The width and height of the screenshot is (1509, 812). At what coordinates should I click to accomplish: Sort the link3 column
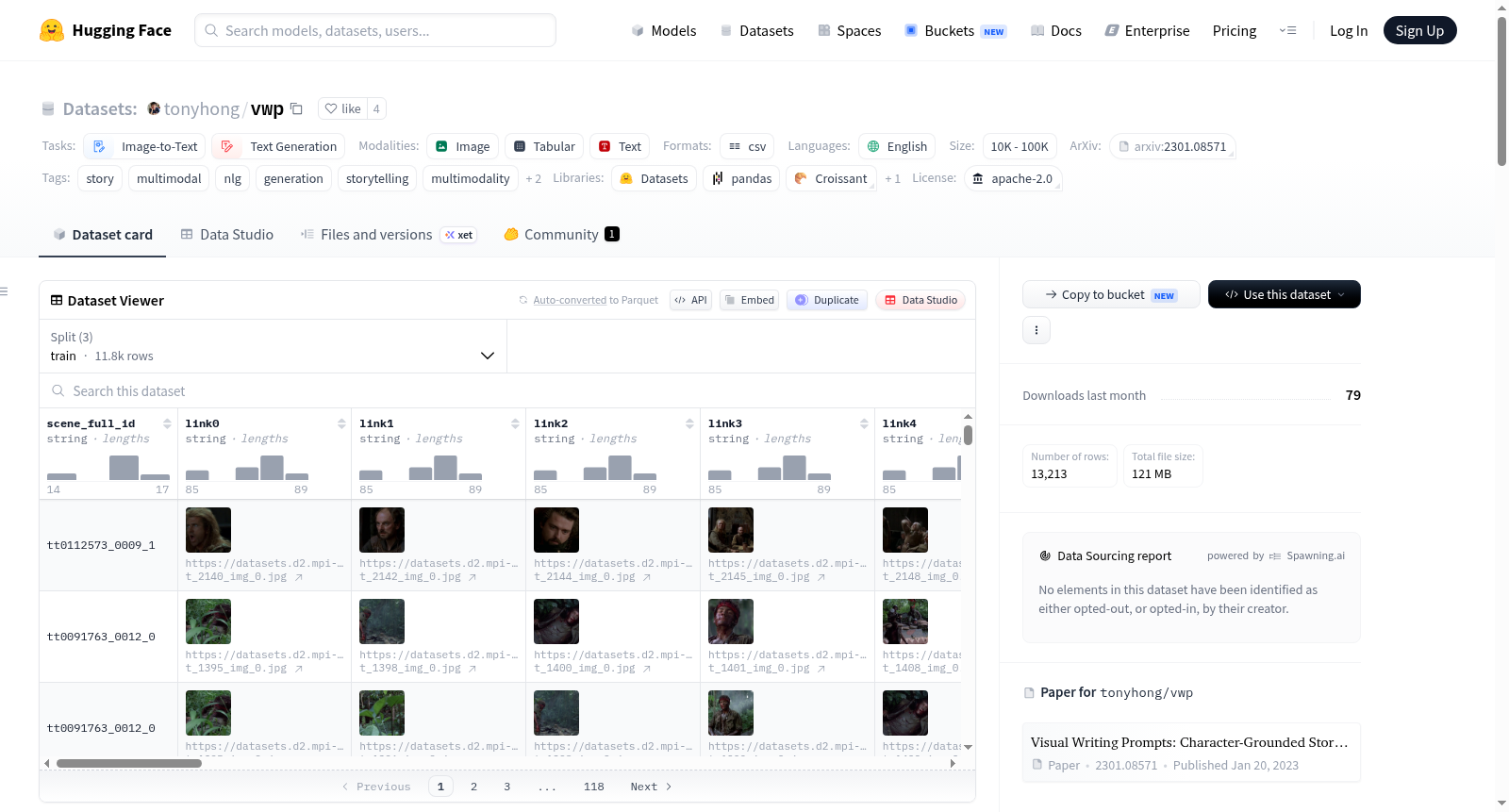point(864,423)
